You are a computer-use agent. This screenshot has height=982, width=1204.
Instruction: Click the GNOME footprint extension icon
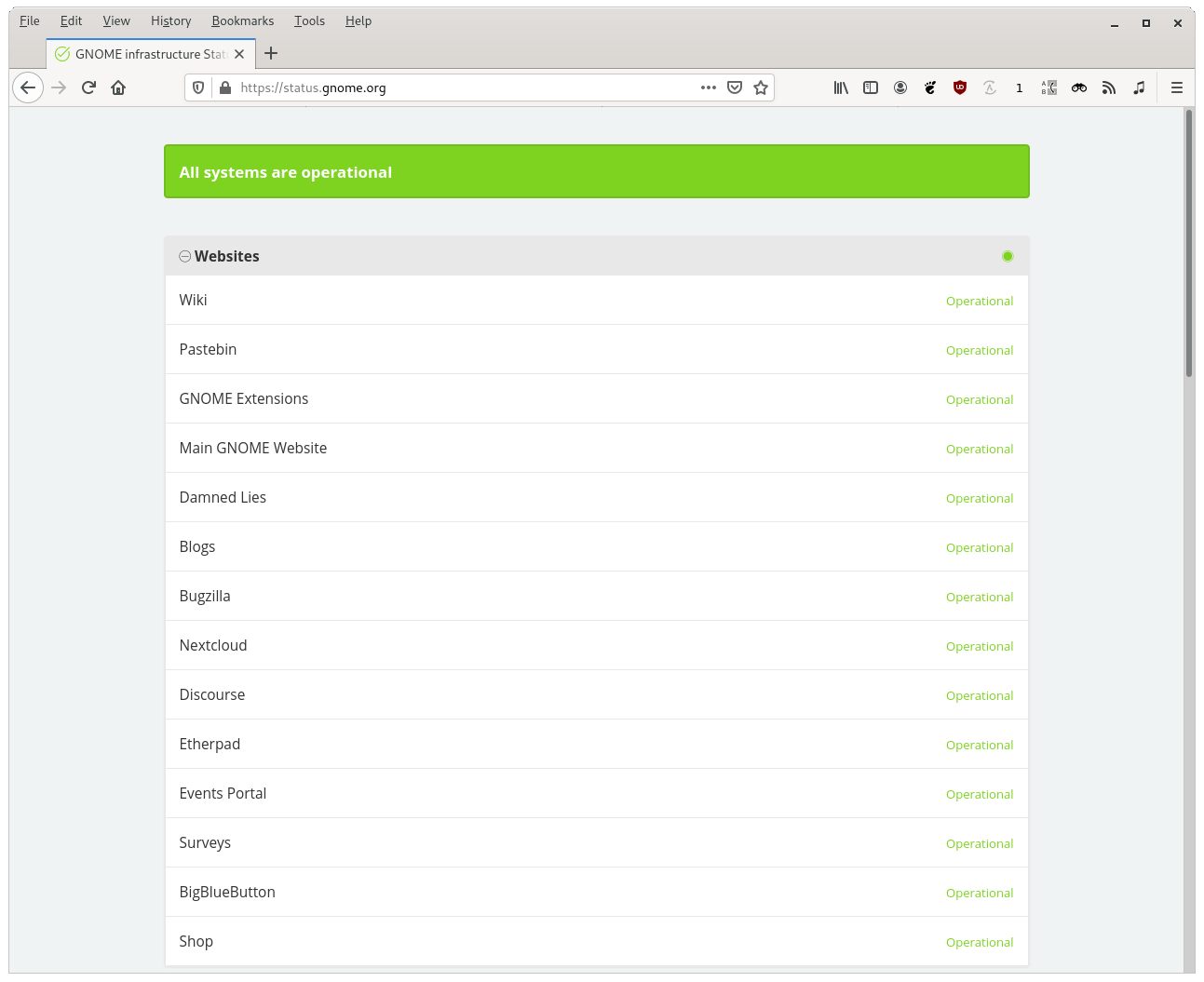coord(930,87)
